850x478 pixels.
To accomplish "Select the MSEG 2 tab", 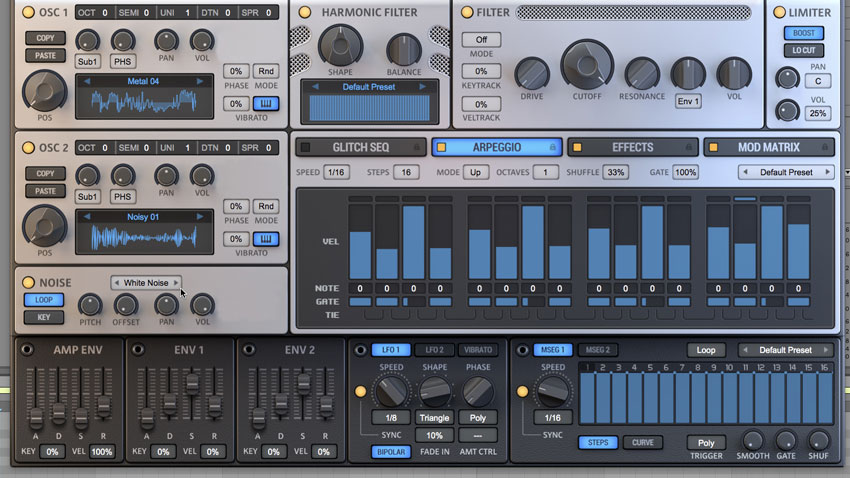I will 597,350.
